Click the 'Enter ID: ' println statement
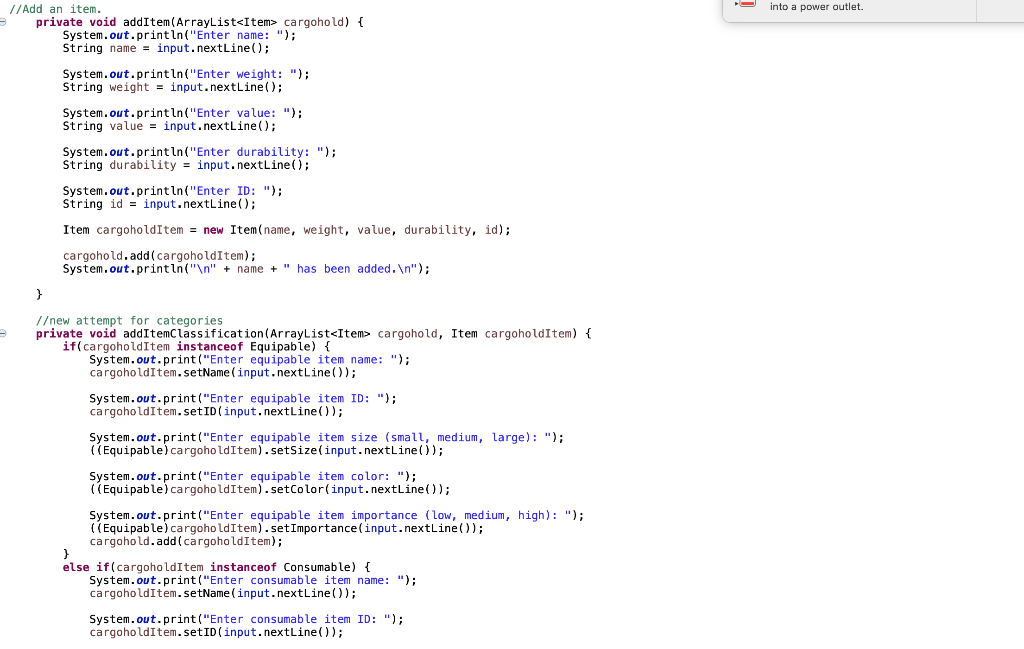 pyautogui.click(x=172, y=191)
